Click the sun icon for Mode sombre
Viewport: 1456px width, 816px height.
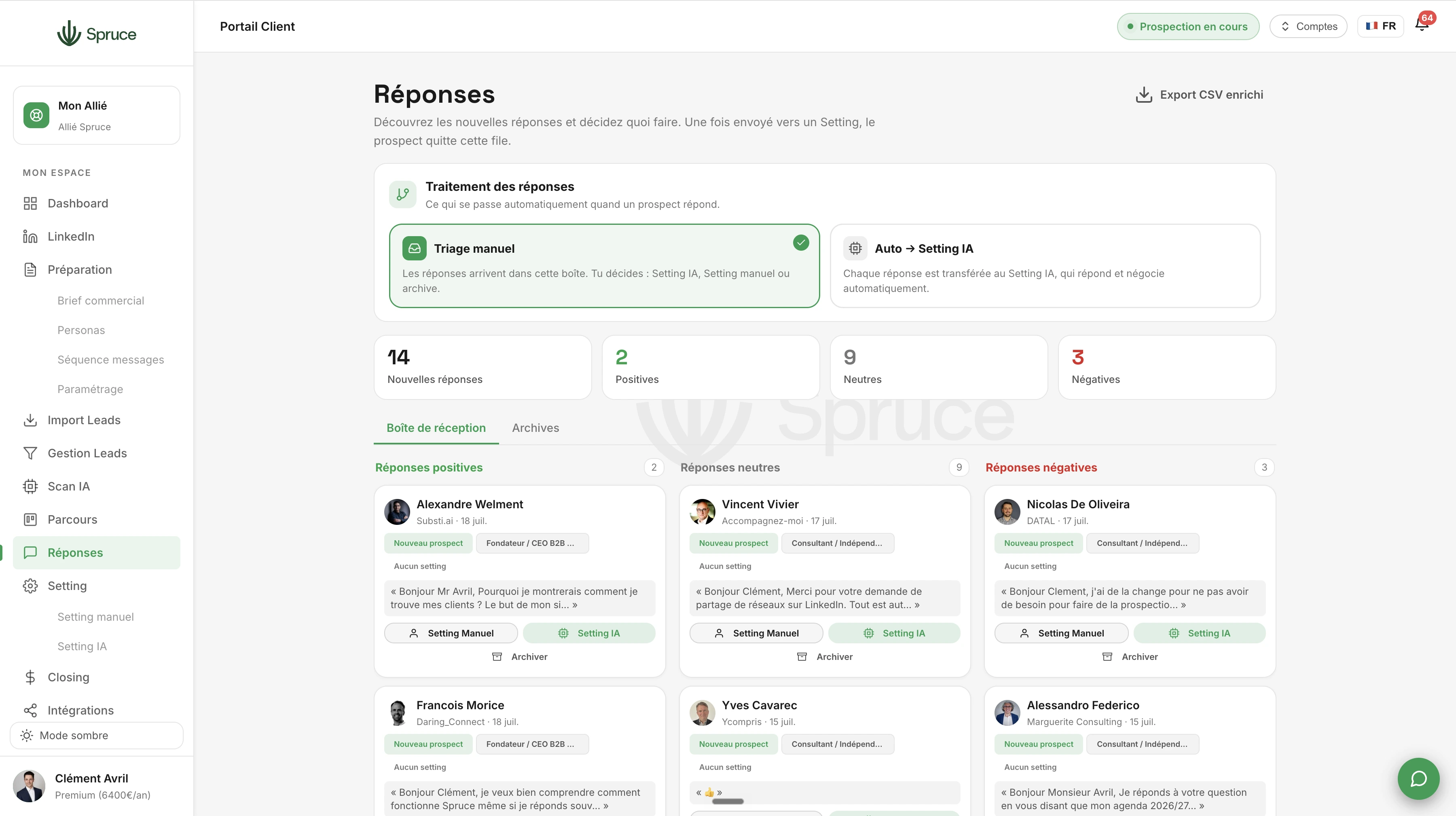pos(27,735)
